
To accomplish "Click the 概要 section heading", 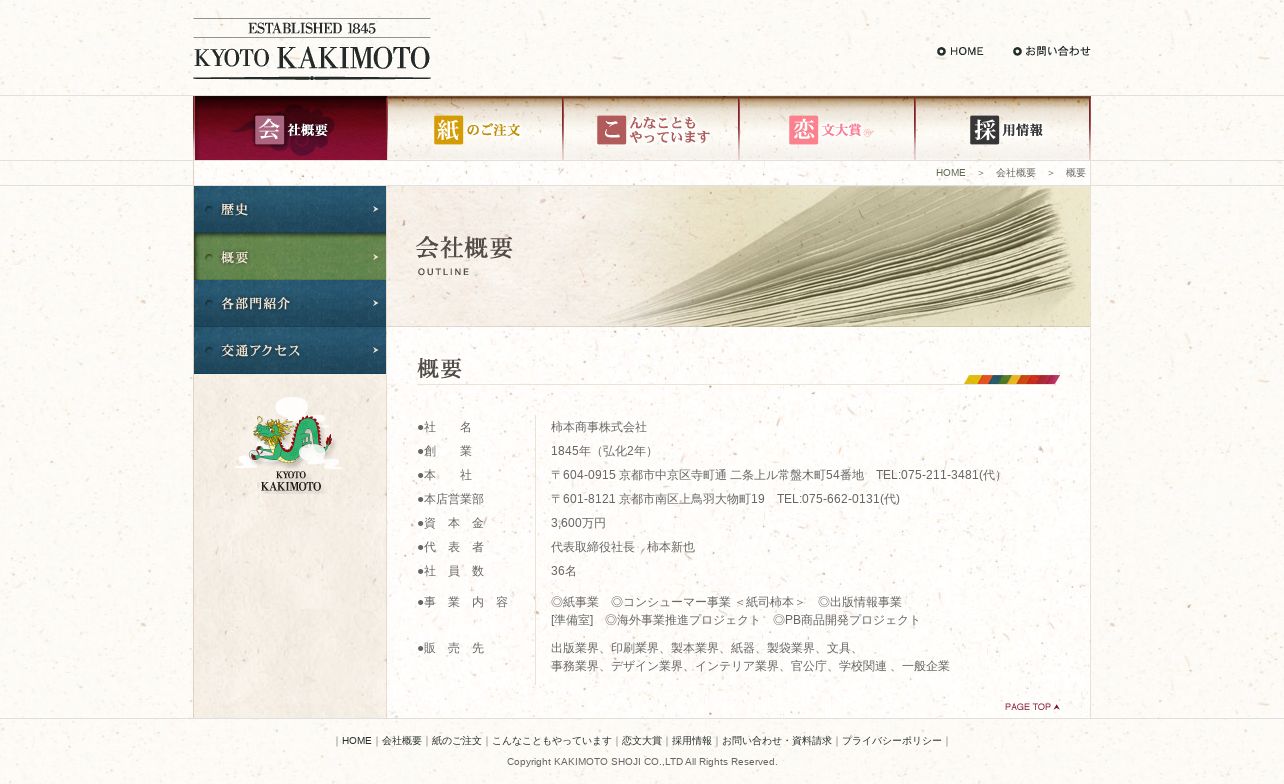I will coord(440,369).
